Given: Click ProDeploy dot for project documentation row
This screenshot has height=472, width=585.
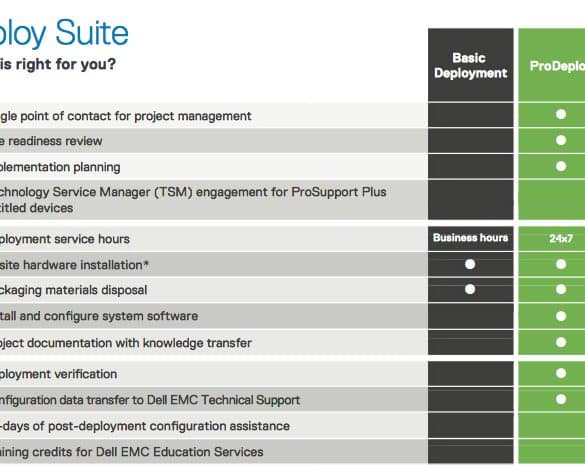Looking at the screenshot, I should point(561,342).
